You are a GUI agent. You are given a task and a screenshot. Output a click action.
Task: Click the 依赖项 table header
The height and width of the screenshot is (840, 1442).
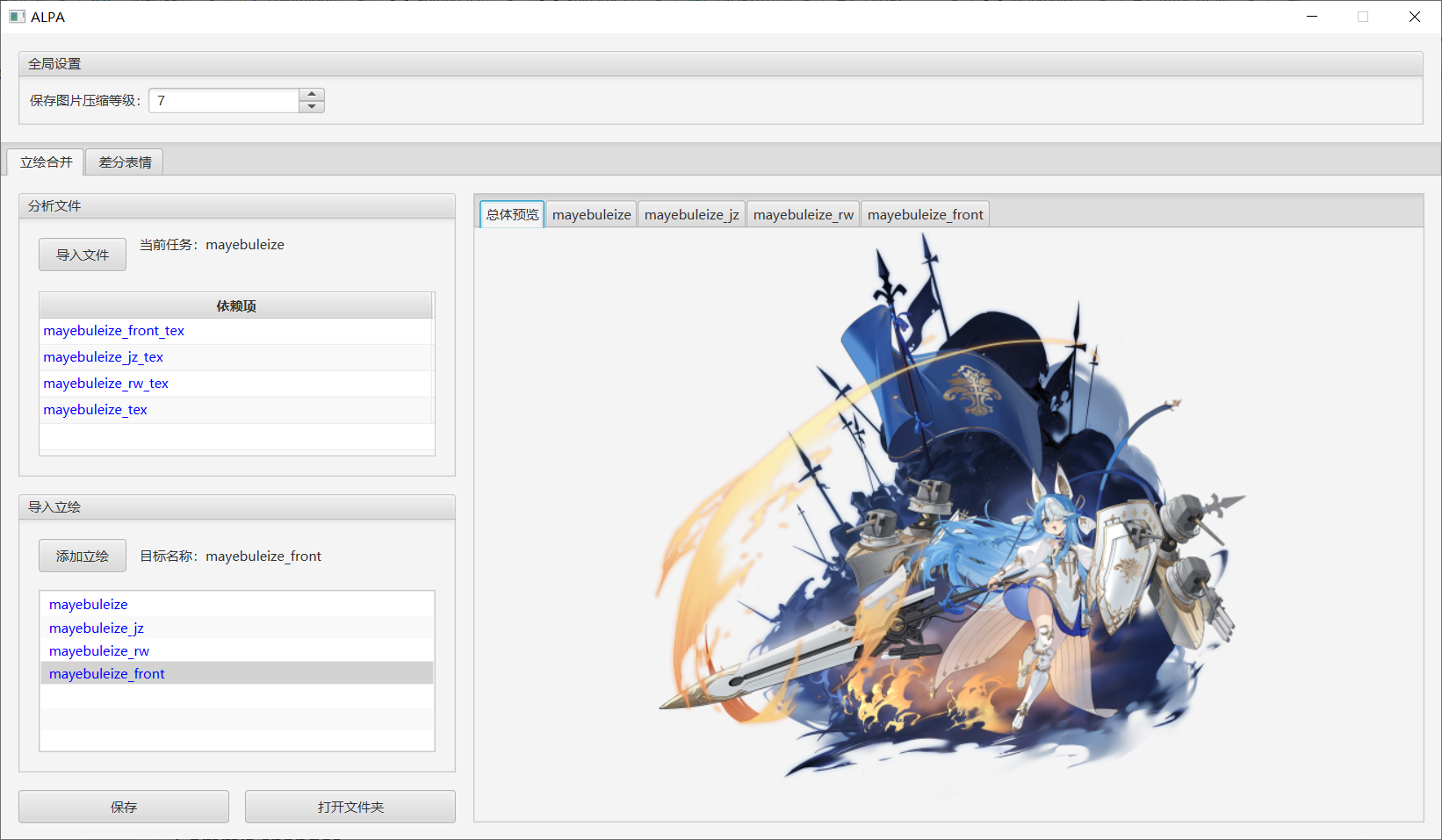235,305
